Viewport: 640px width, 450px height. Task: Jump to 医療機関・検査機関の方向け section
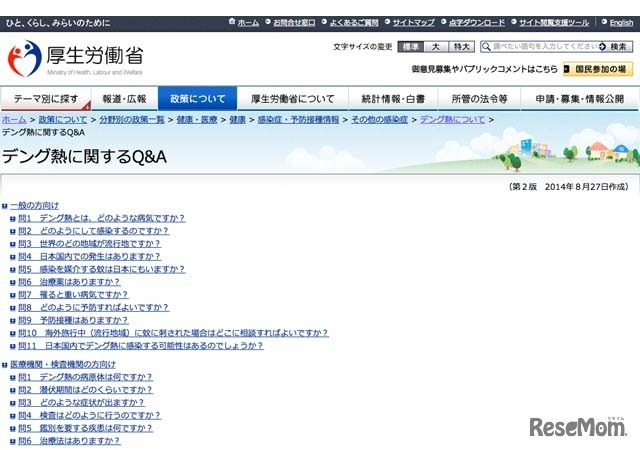point(63,364)
